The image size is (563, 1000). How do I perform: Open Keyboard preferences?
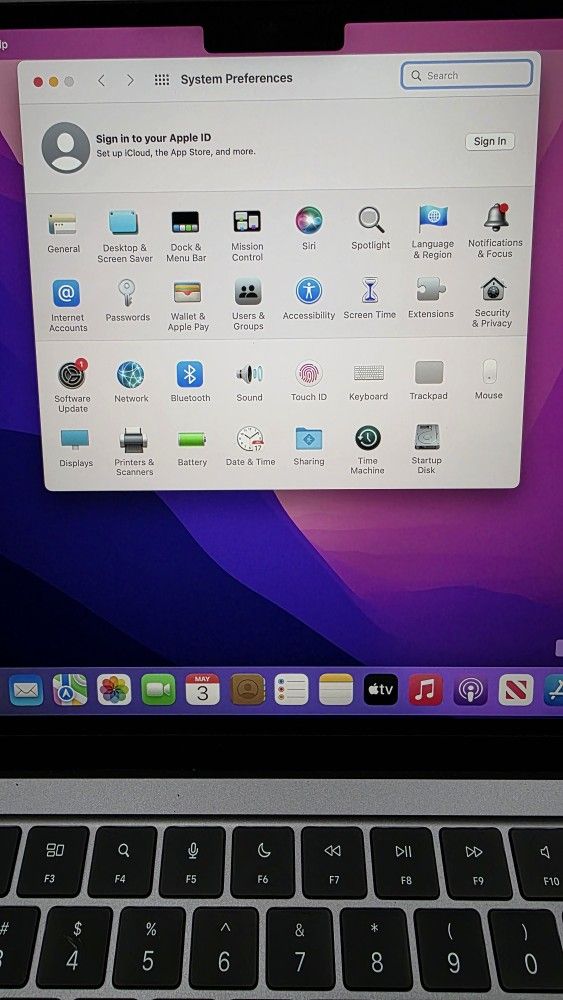(369, 372)
